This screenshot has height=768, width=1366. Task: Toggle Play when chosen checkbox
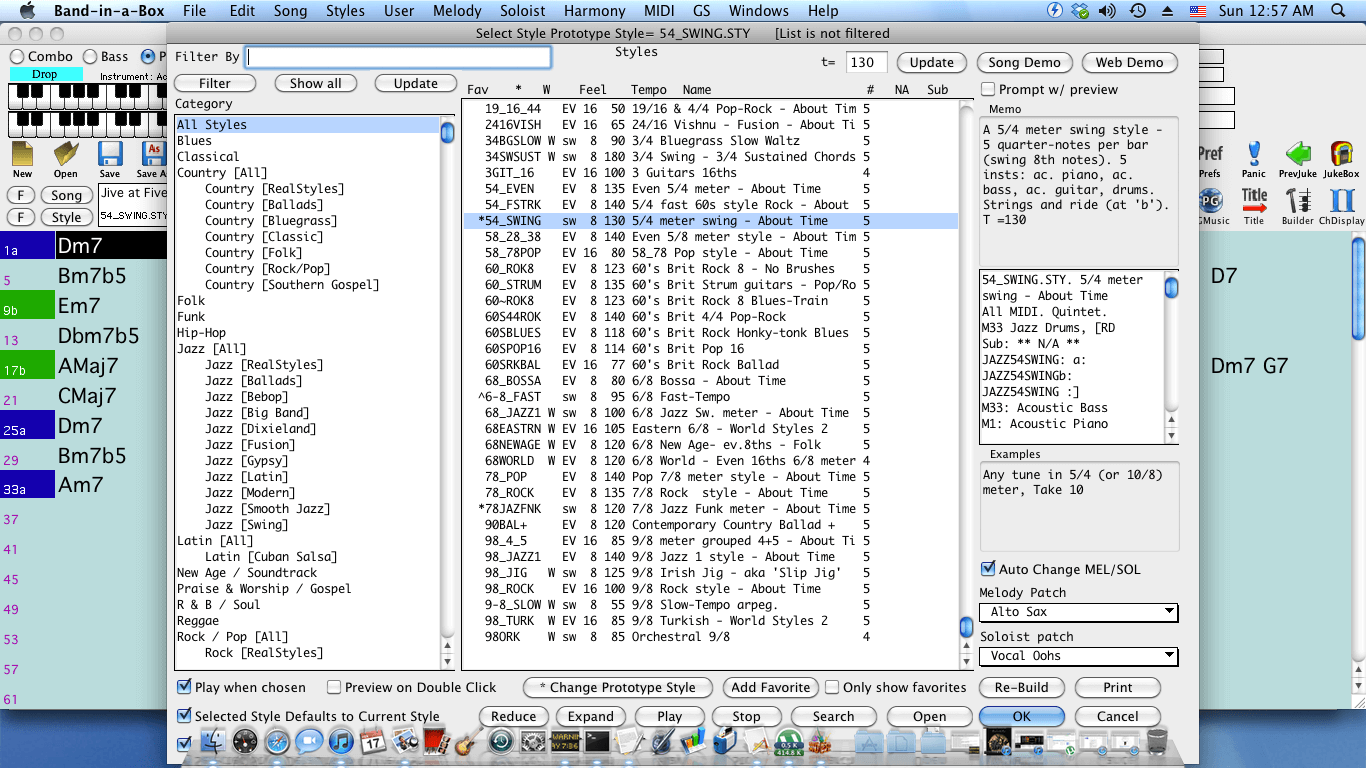point(184,687)
